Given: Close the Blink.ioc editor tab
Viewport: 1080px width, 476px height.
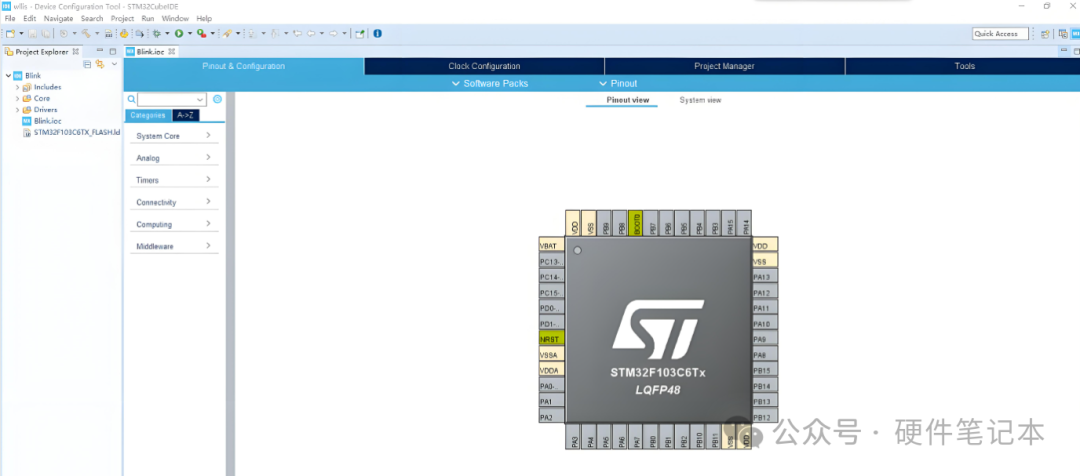Looking at the screenshot, I should click(172, 52).
